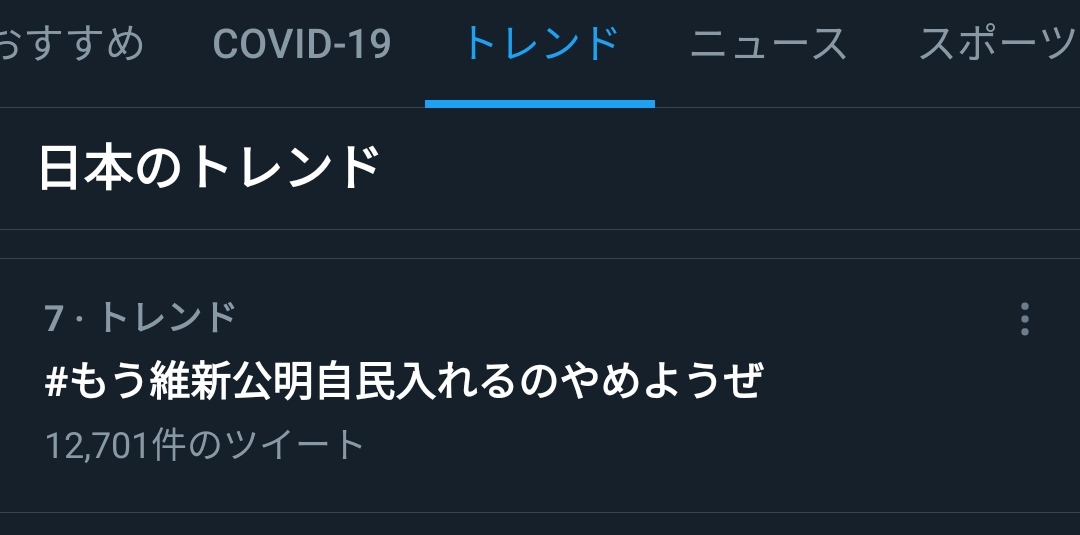This screenshot has width=1080, height=535.
Task: Click the word 日本 in the heading
Action: coord(85,167)
